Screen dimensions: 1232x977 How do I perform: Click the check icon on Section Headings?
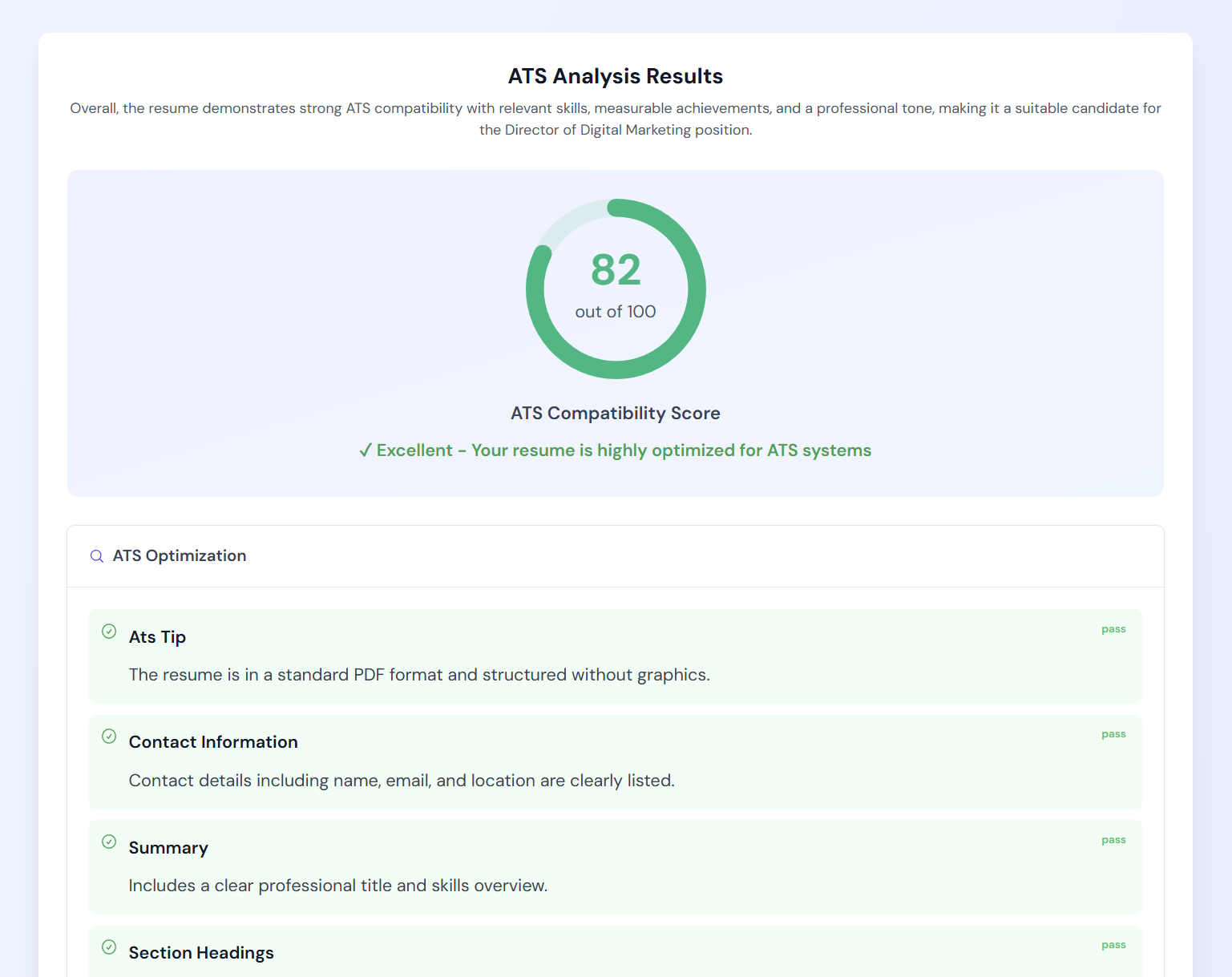coord(109,947)
